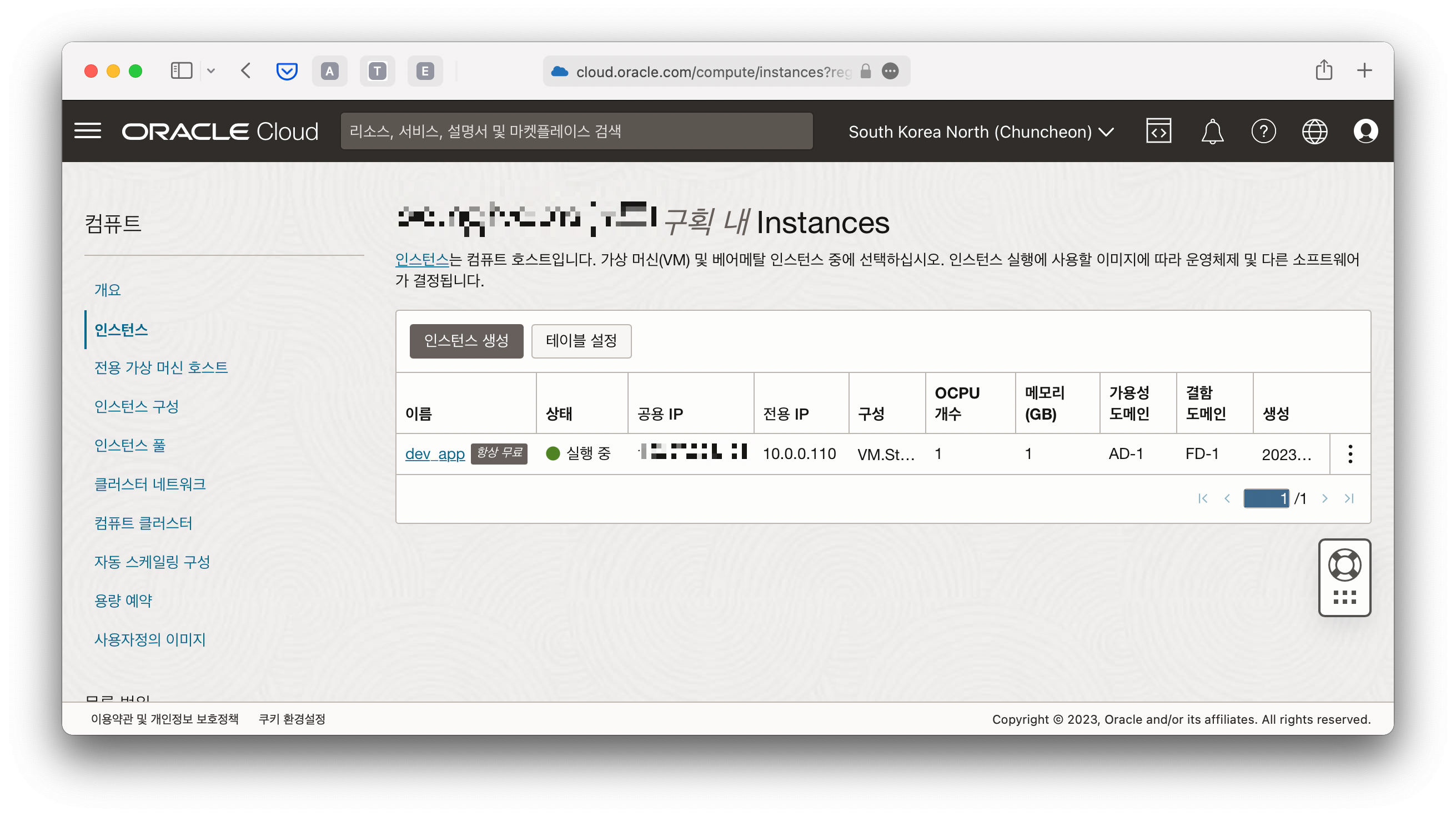Click the 테이블 설정 button
Image resolution: width=1456 pixels, height=817 pixels.
[580, 341]
